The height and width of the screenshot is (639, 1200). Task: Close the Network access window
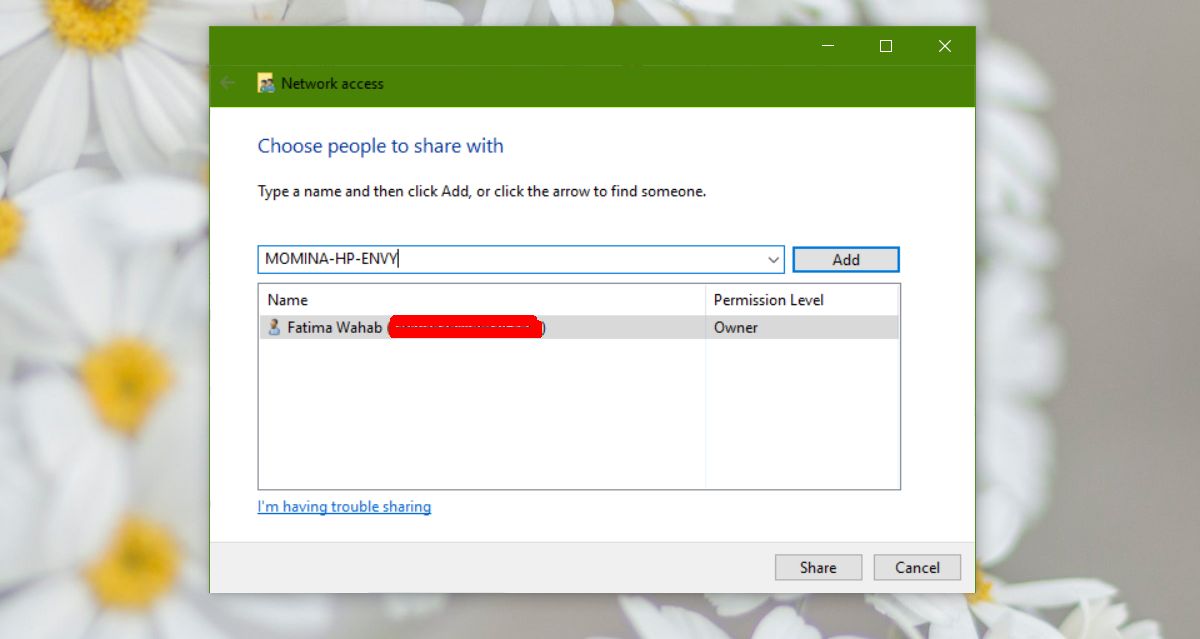click(x=945, y=46)
